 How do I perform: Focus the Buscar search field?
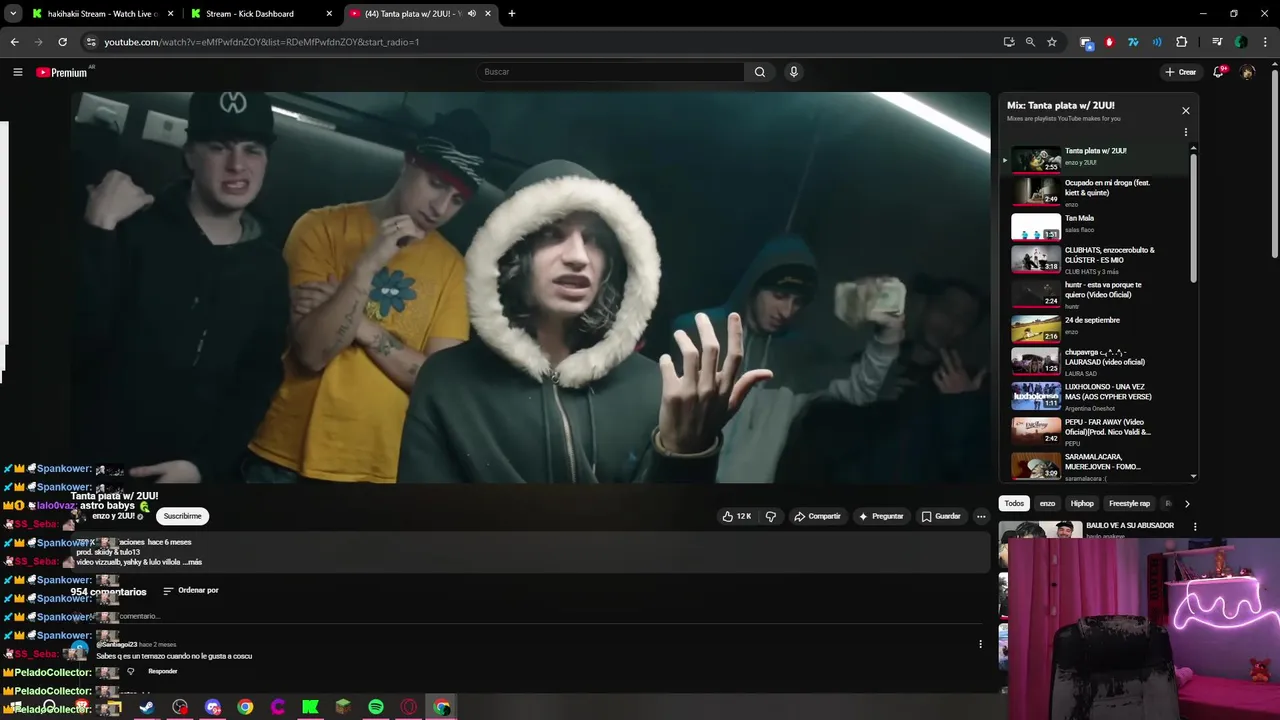[610, 72]
